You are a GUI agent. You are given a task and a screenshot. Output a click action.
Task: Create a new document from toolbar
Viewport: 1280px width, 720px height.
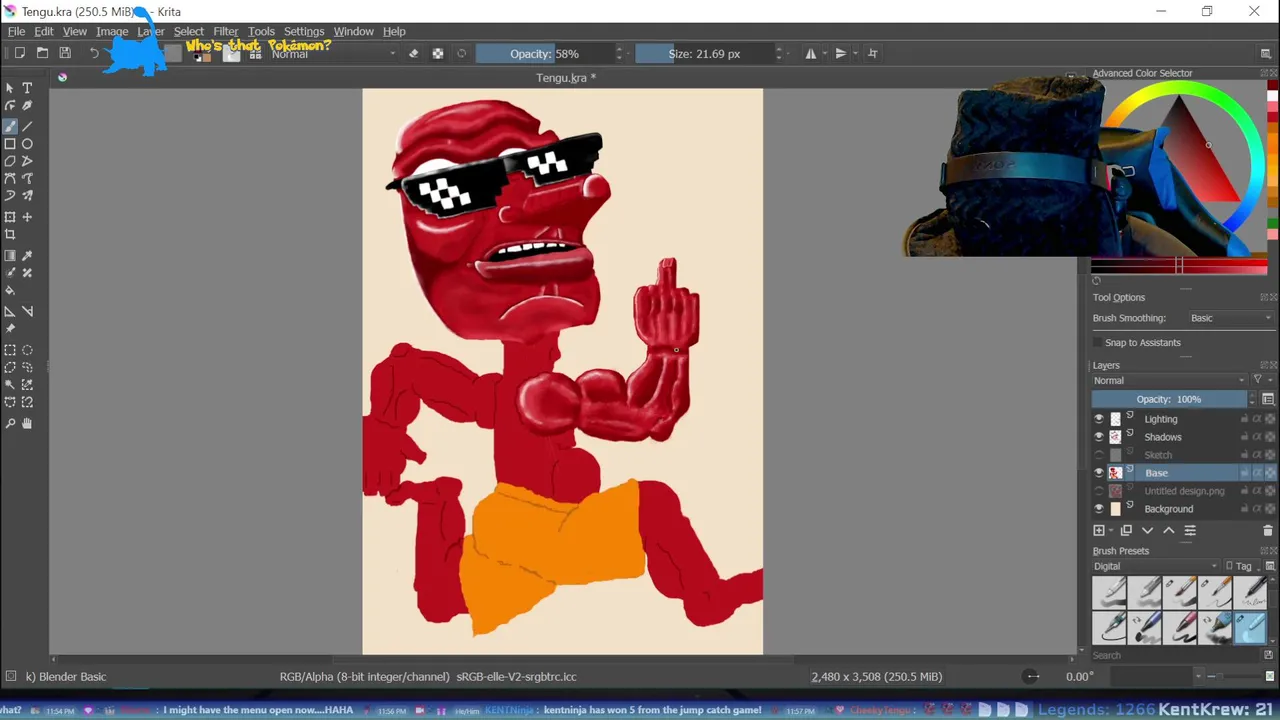tap(19, 53)
